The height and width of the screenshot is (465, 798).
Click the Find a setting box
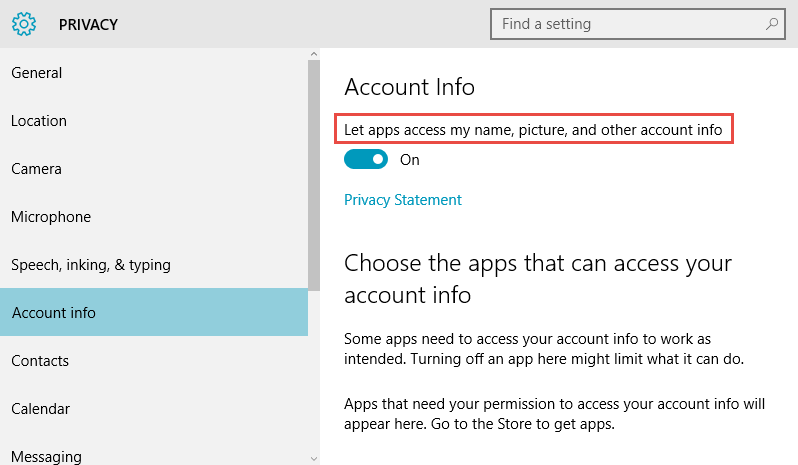[x=638, y=24]
